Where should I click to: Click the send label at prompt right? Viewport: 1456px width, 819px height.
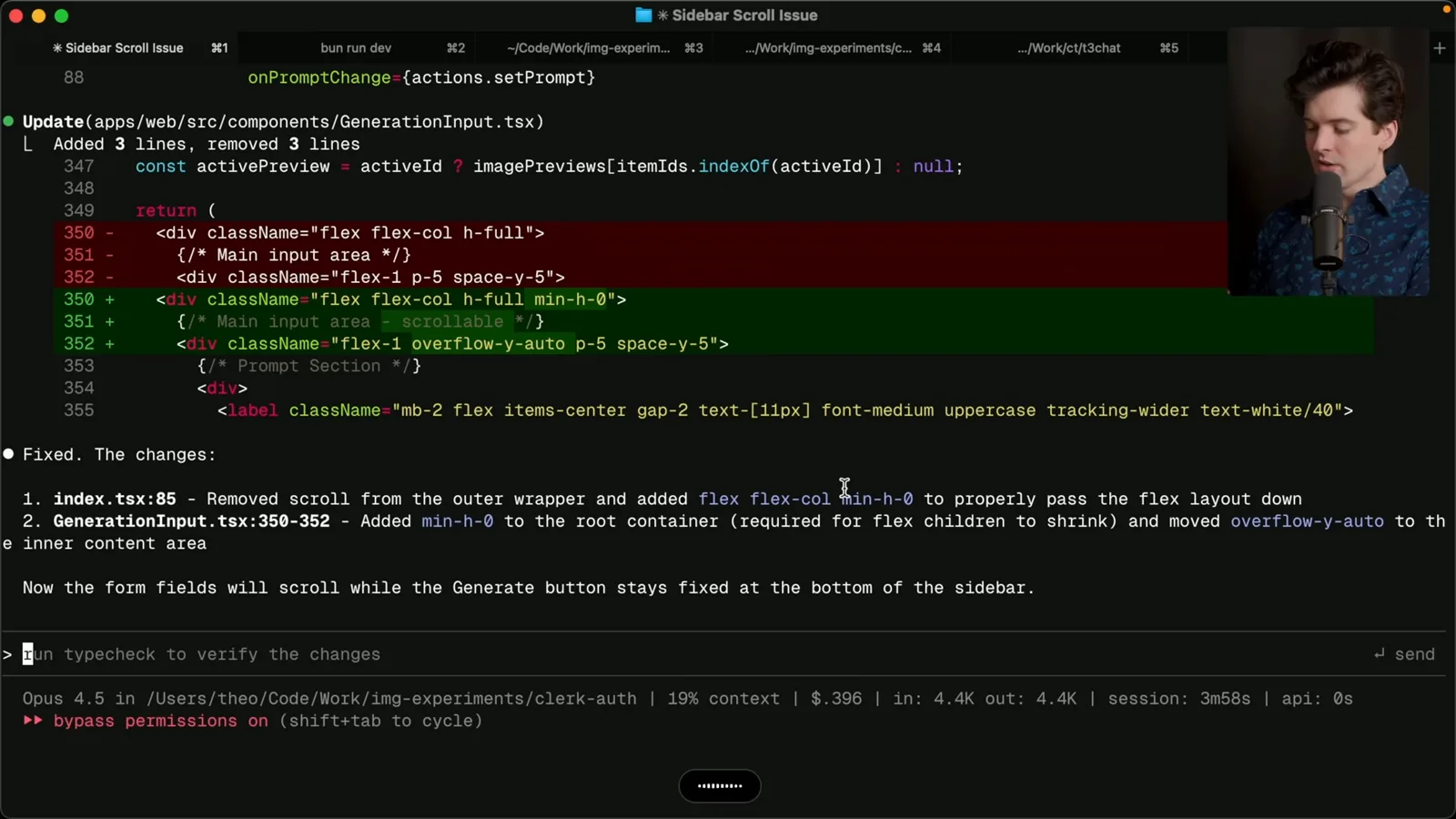tap(1414, 654)
